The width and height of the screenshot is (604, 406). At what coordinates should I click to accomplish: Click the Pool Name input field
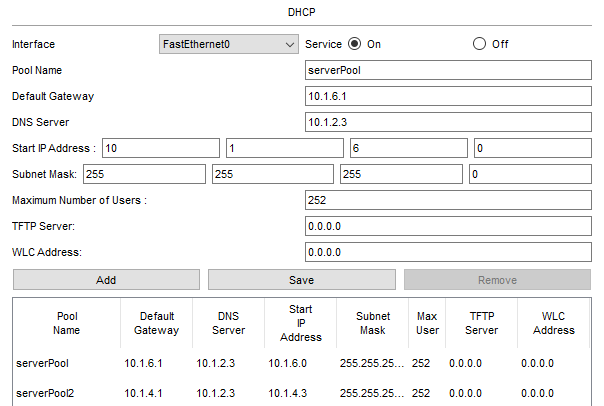448,70
